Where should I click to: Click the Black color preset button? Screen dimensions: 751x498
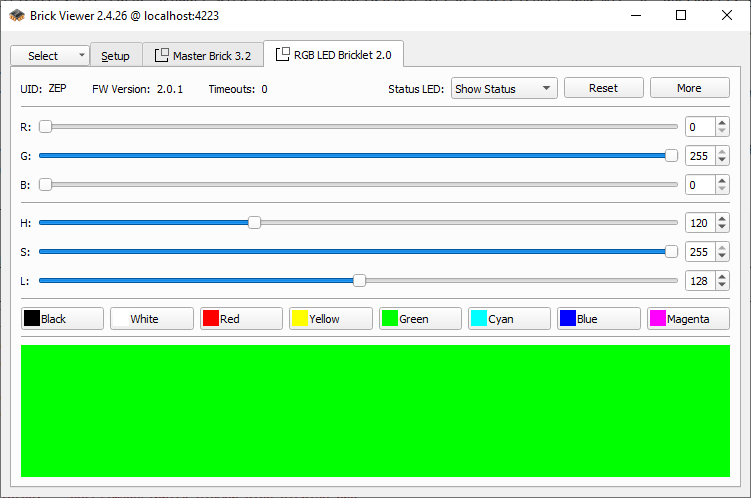tap(62, 319)
